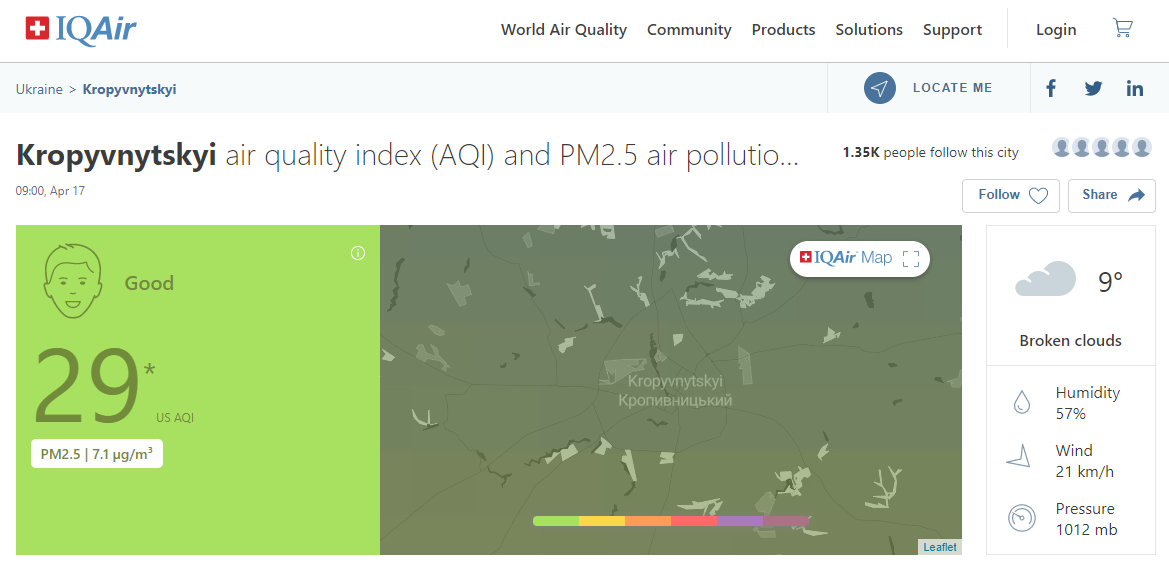This screenshot has height=573, width=1169.
Task: Expand the Solutions menu
Action: click(x=869, y=30)
